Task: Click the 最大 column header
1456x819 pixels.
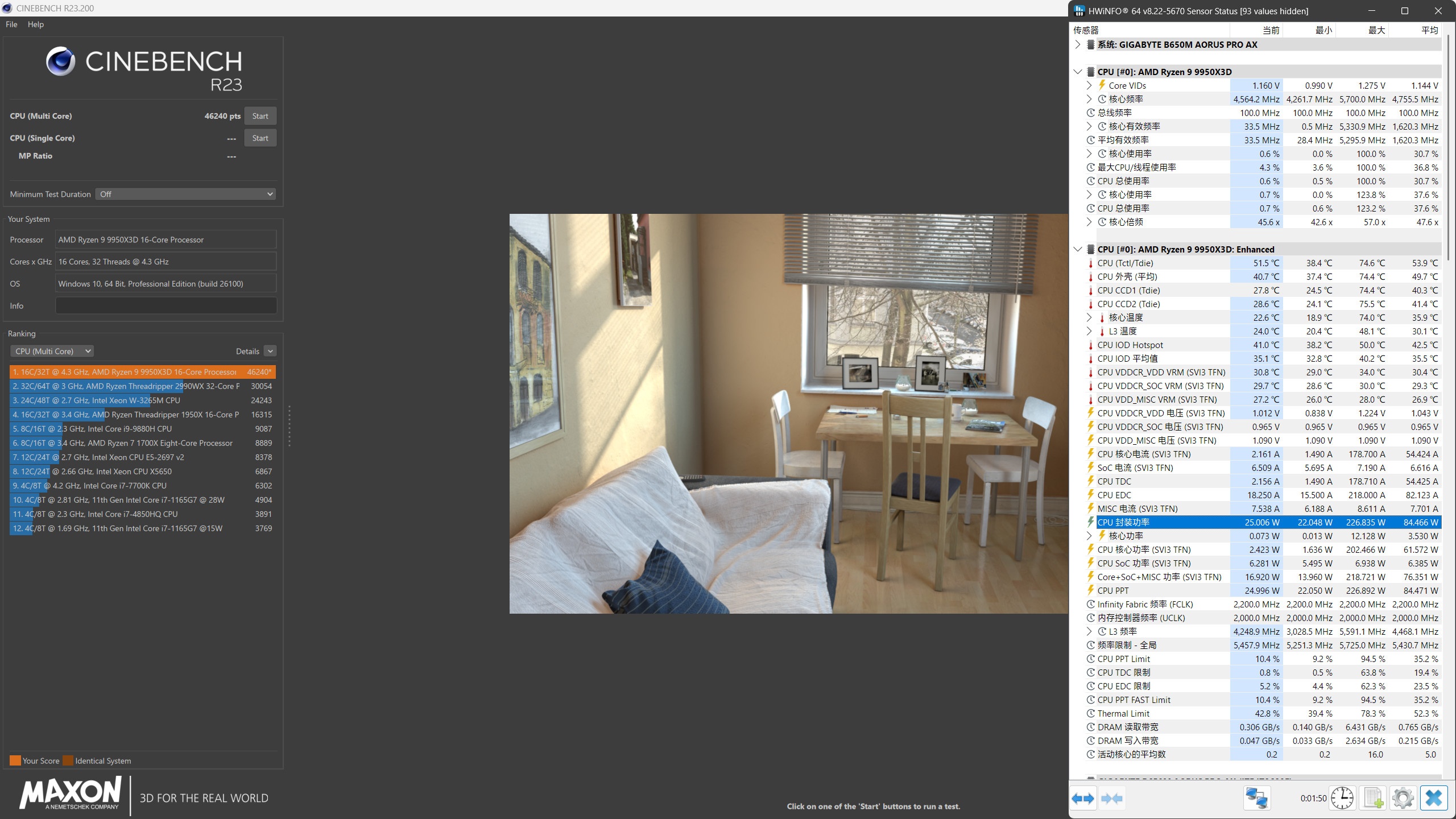Action: tap(1362, 30)
